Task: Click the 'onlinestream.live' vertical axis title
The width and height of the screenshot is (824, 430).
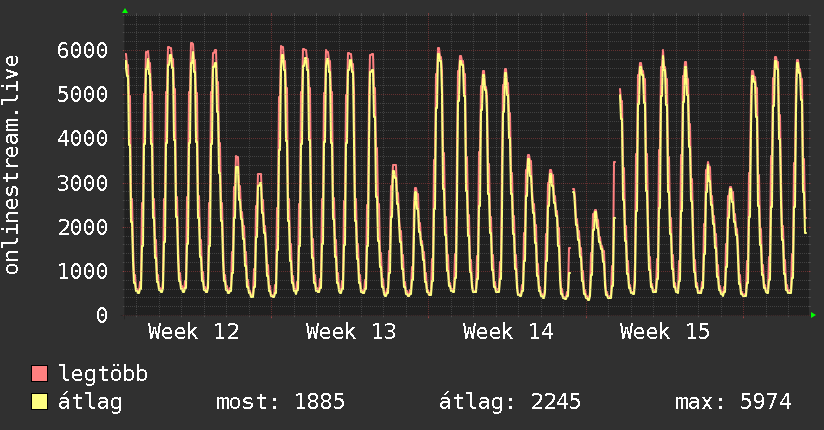Action: pos(11,165)
